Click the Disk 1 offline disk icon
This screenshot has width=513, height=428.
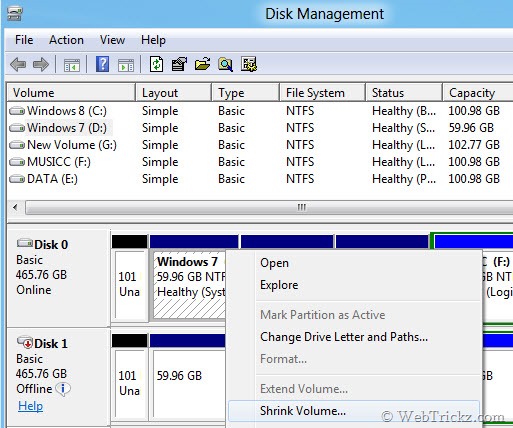pos(25,342)
